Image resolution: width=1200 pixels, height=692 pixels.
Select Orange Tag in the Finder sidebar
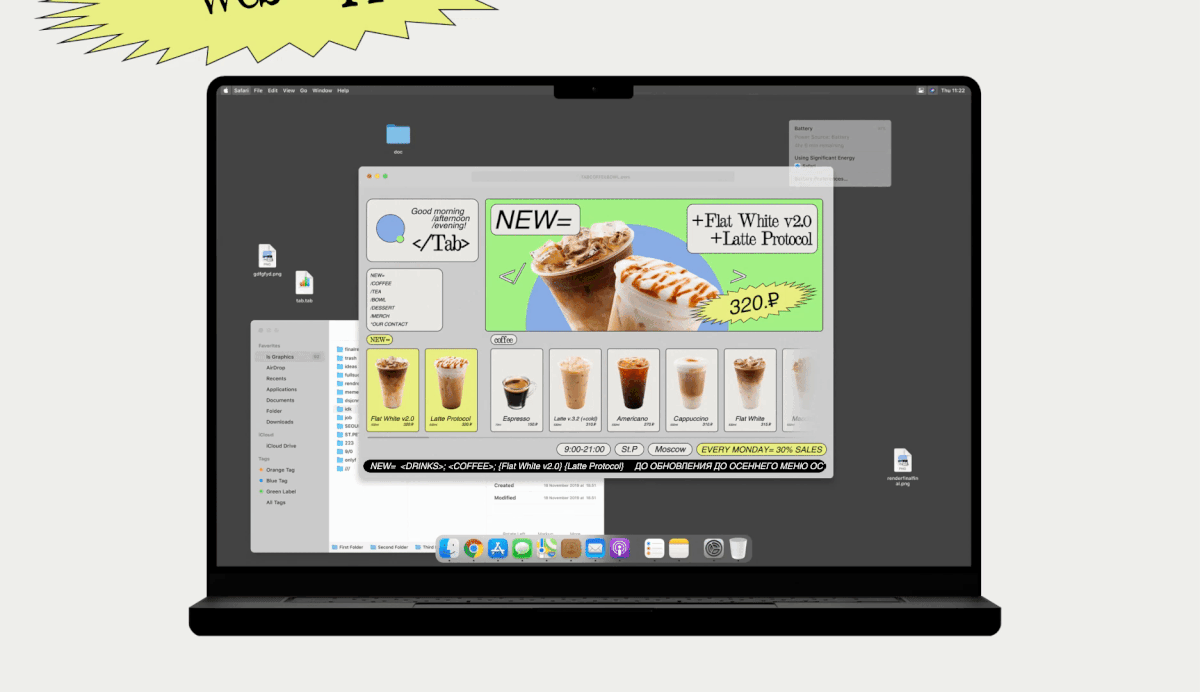(278, 469)
